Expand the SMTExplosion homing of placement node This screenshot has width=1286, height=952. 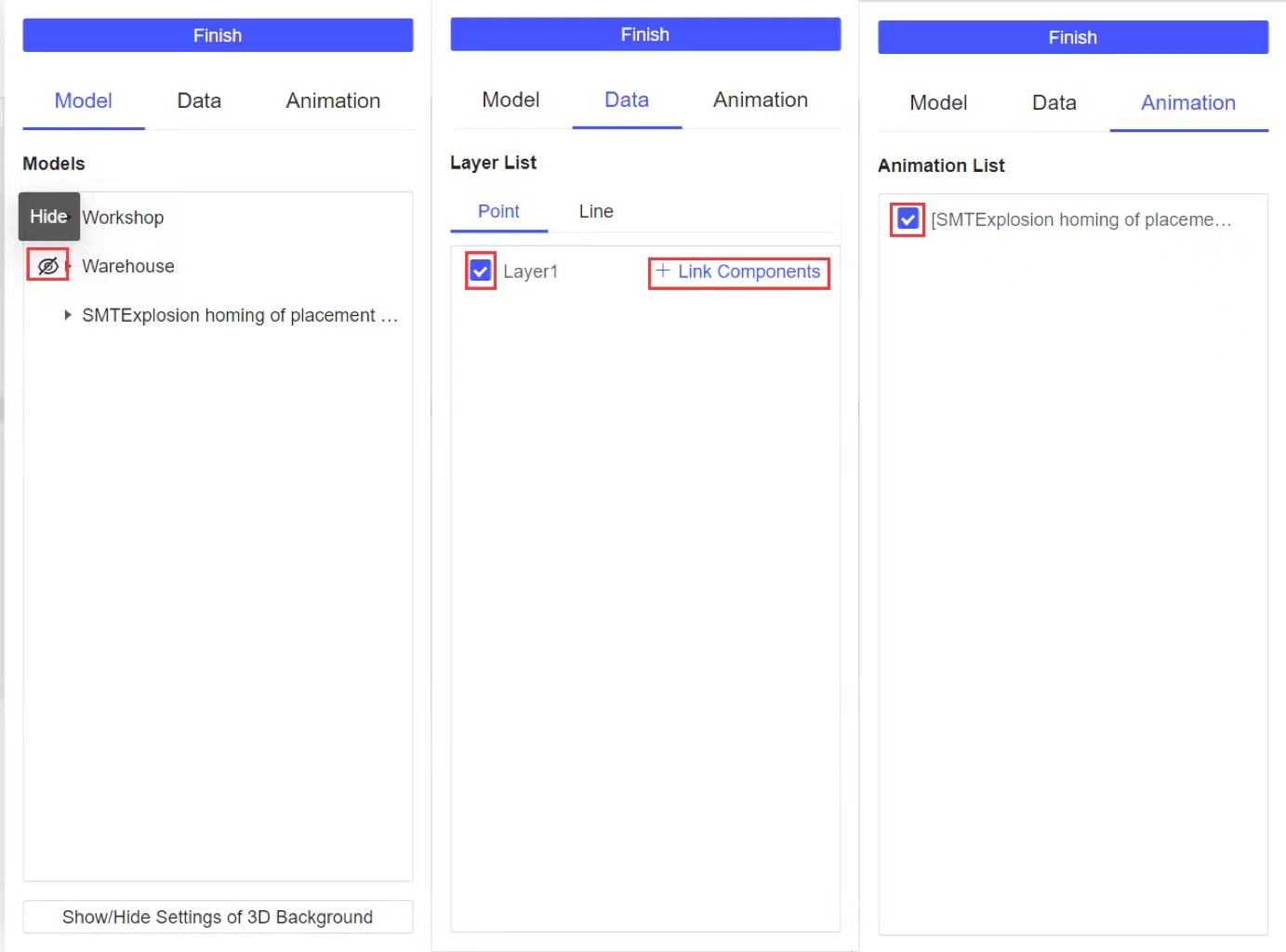[68, 315]
